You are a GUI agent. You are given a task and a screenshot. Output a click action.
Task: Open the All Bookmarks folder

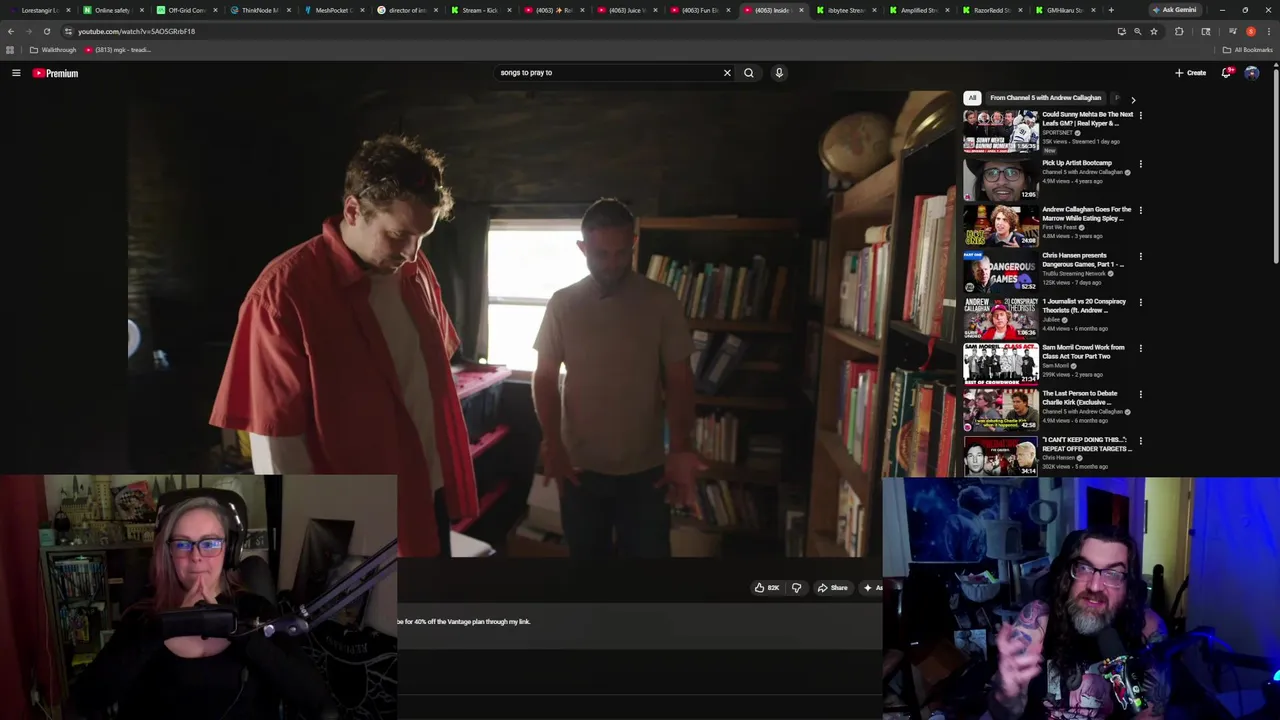tap(1247, 50)
